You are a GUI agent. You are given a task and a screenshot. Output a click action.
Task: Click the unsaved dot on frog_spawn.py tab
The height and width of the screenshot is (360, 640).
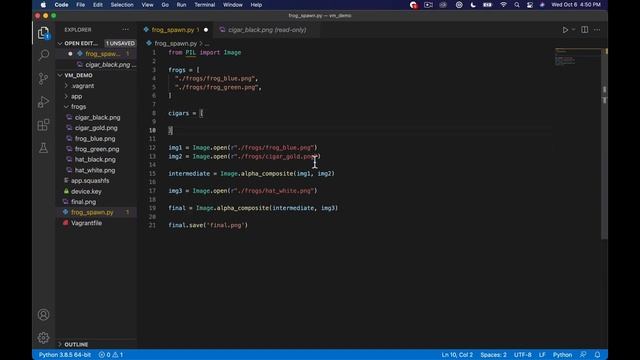[x=206, y=30]
